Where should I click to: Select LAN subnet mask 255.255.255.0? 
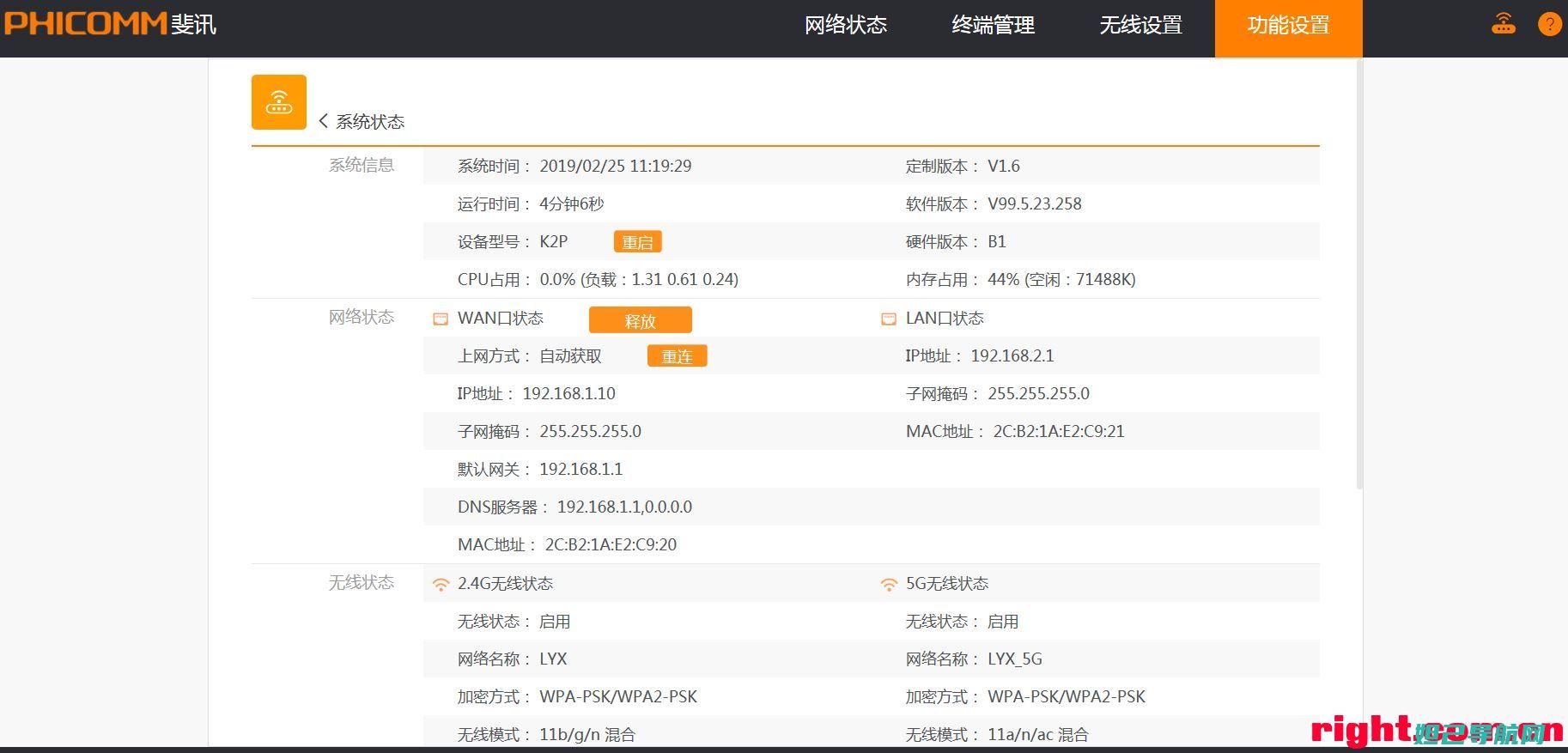(1038, 393)
